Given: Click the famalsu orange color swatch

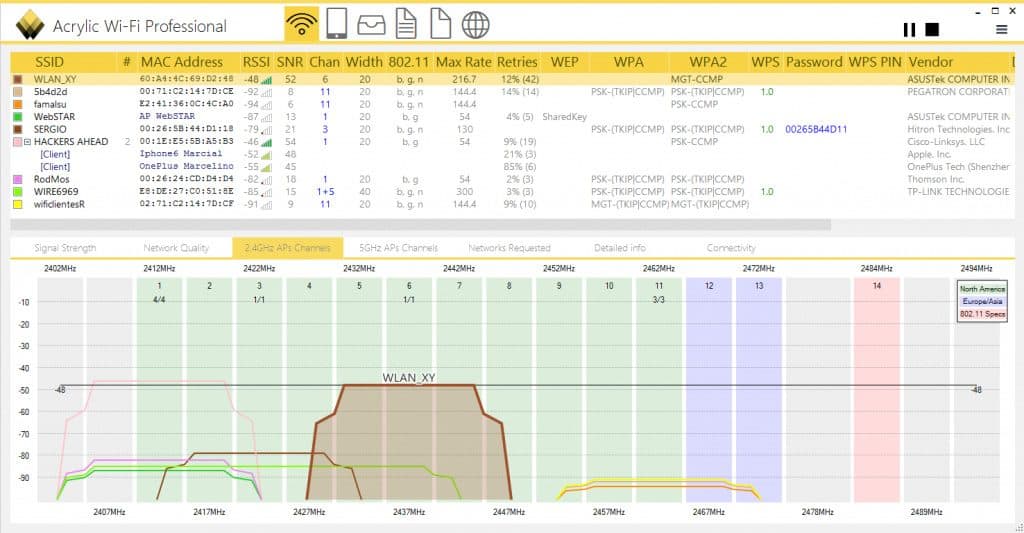Looking at the screenshot, I should pyautogui.click(x=18, y=104).
